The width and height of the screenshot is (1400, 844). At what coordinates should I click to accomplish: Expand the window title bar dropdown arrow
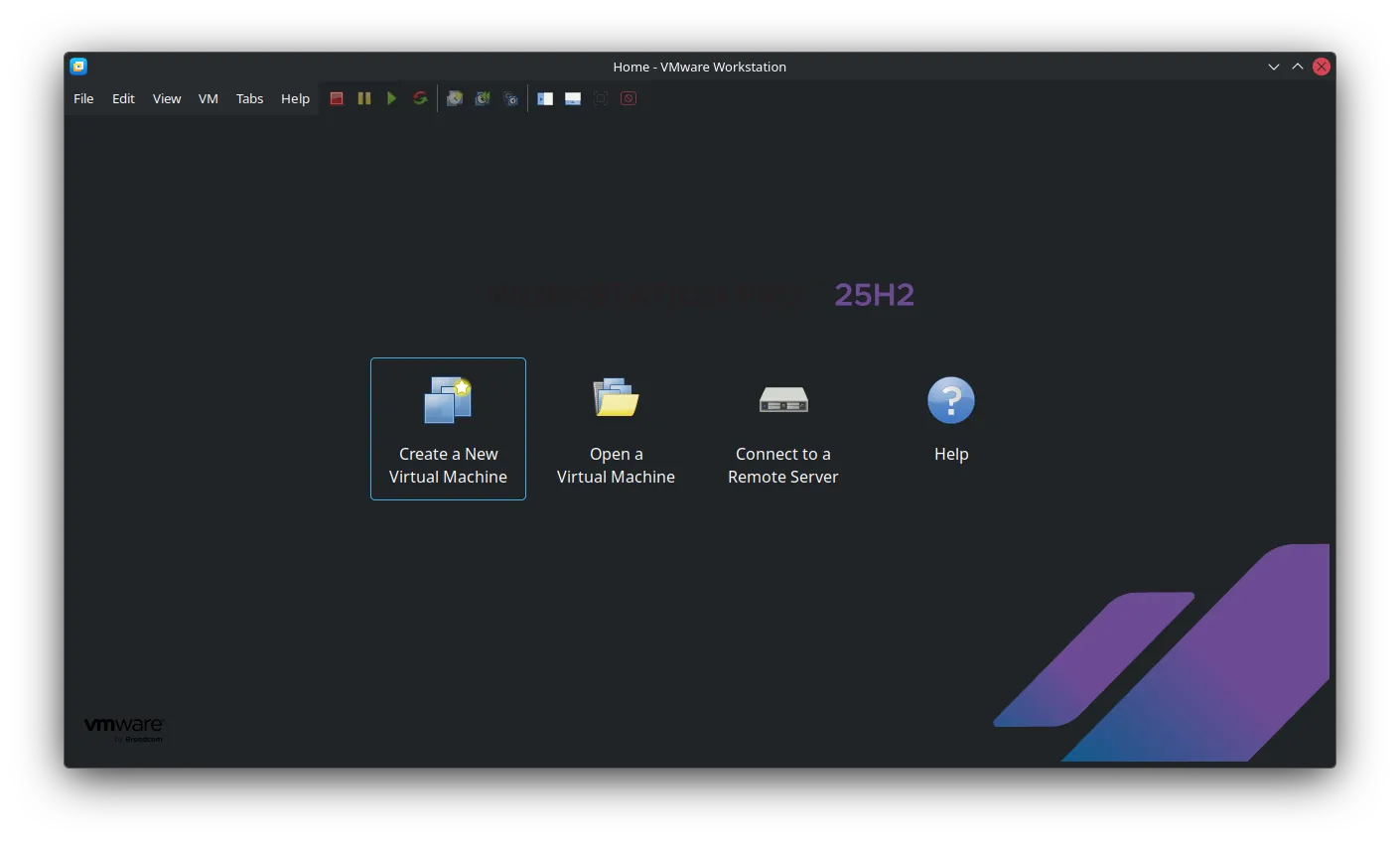coord(1273,66)
